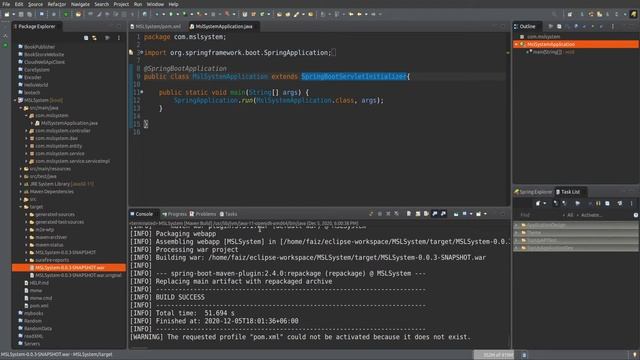Click the Open Perspective icon
Viewport: 640px width, 360px height.
pos(570,14)
